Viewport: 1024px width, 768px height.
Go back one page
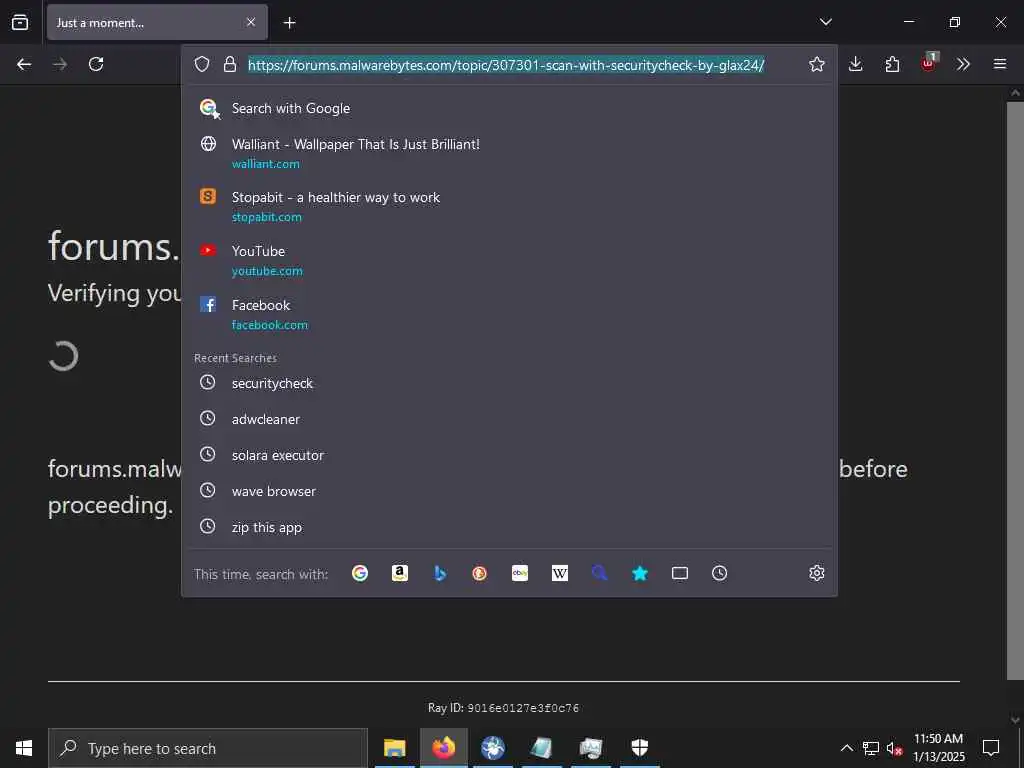[x=24, y=64]
